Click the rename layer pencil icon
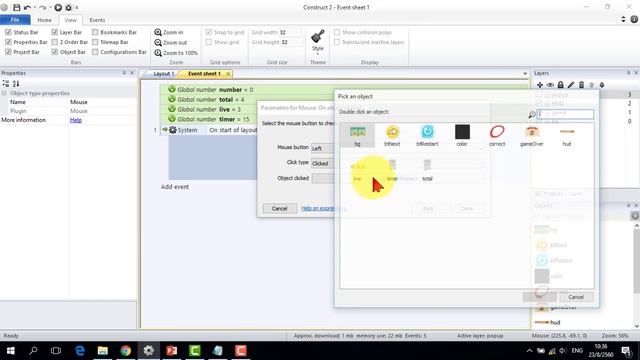 [x=571, y=85]
